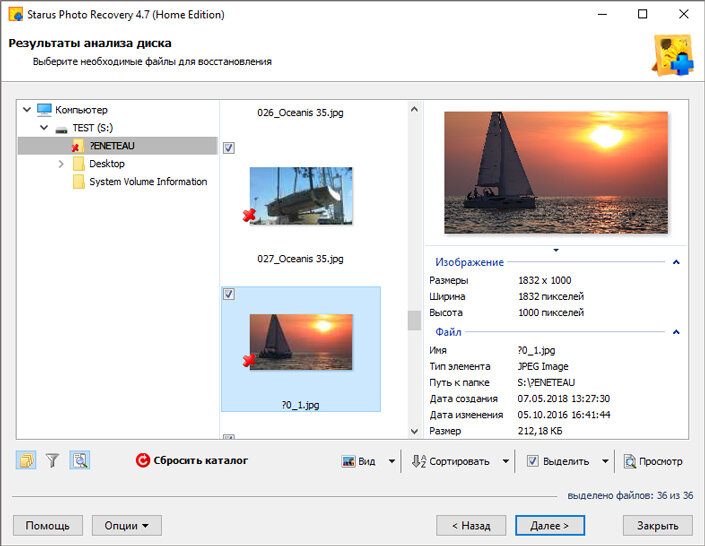This screenshot has width=705, height=546.
Task: Click the file list scroll up arrow
Action: [414, 109]
